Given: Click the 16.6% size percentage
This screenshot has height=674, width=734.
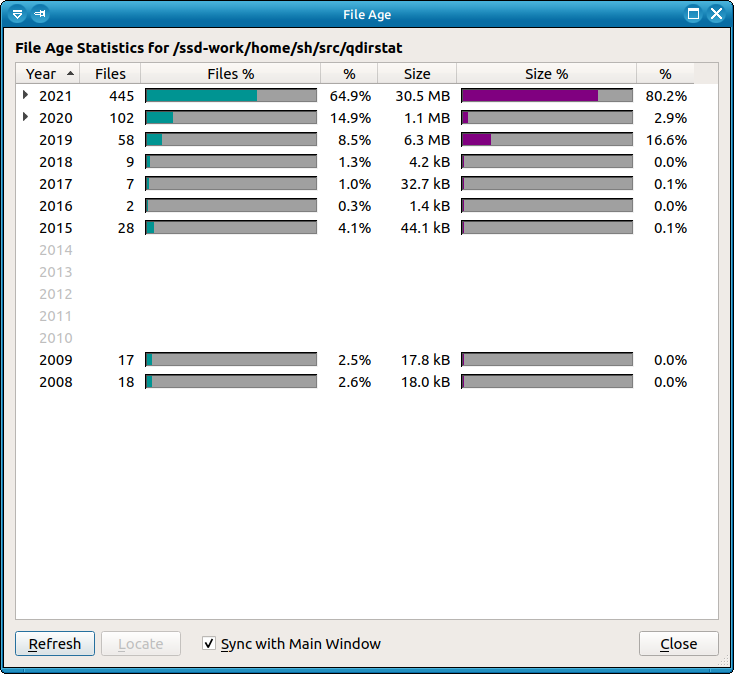Looking at the screenshot, I should click(666, 140).
